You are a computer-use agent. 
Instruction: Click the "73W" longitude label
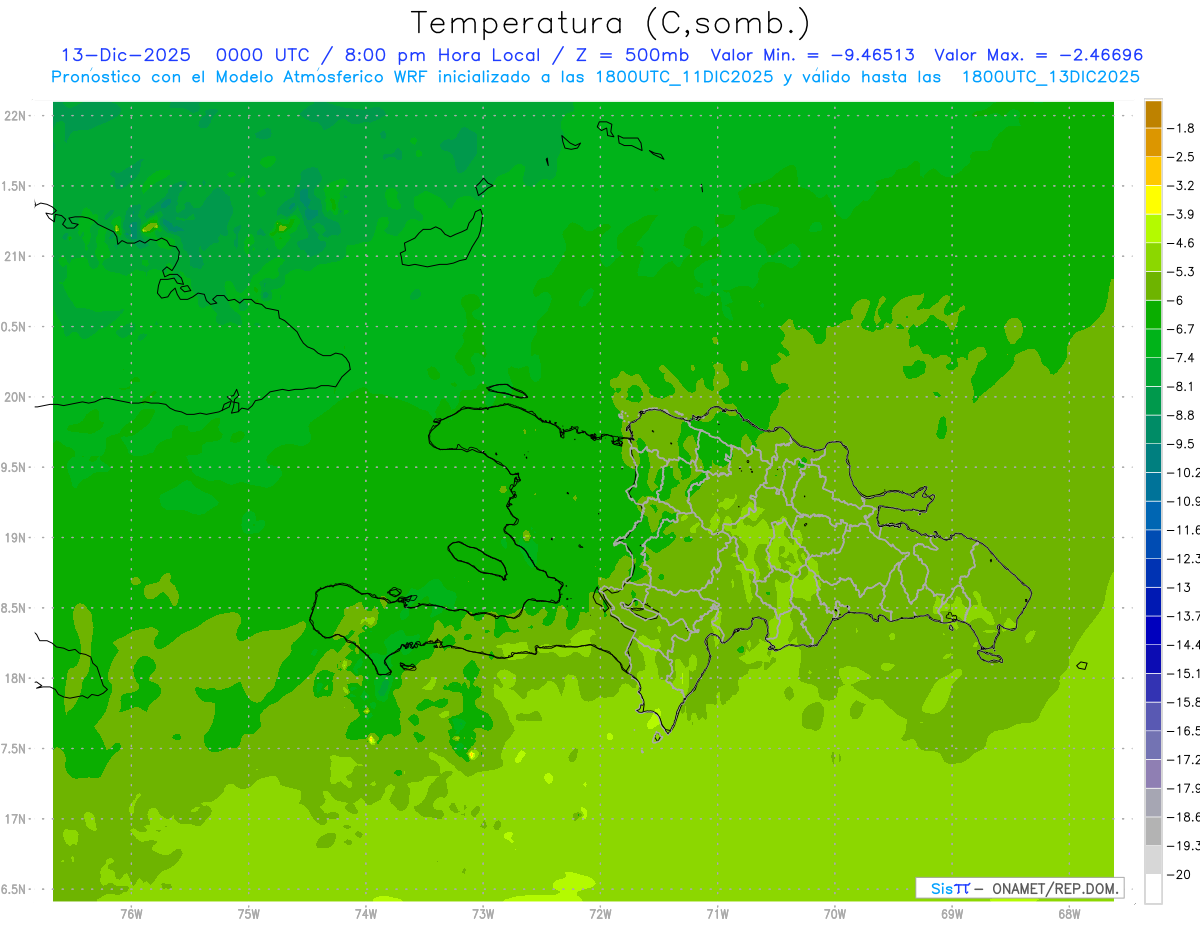[x=483, y=914]
